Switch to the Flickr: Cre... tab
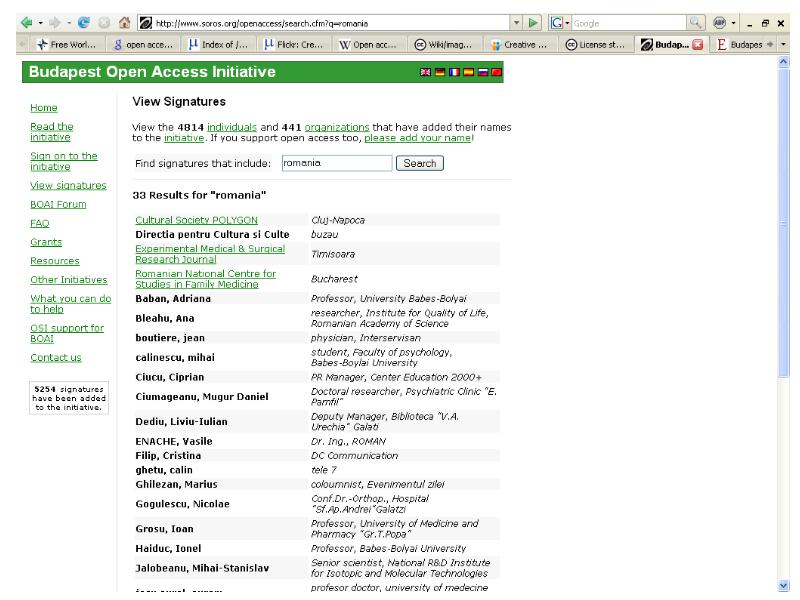This screenshot has height=600, width=800. pyautogui.click(x=293, y=45)
